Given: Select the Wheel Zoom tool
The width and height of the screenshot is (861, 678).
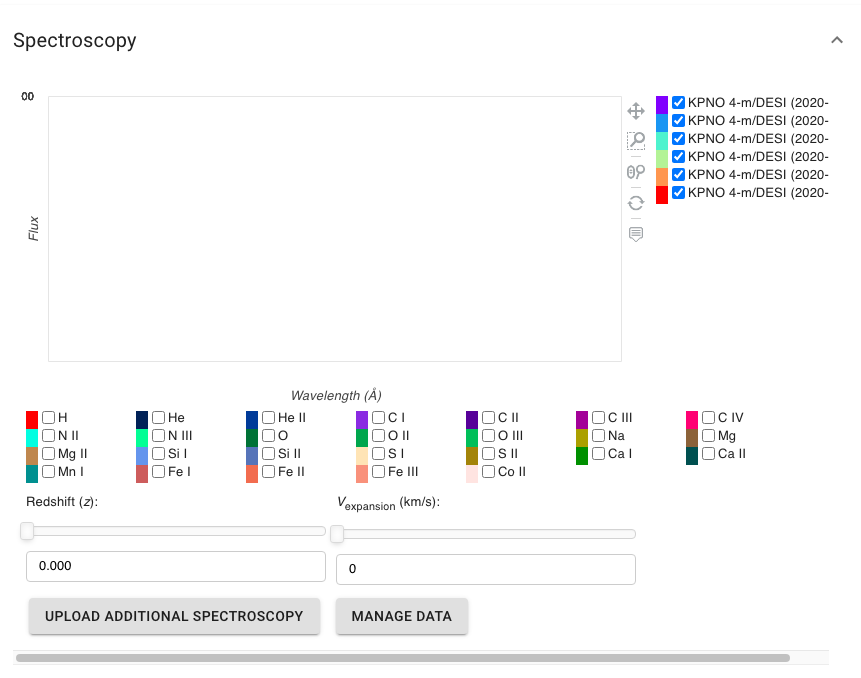Looking at the screenshot, I should coord(636,171).
